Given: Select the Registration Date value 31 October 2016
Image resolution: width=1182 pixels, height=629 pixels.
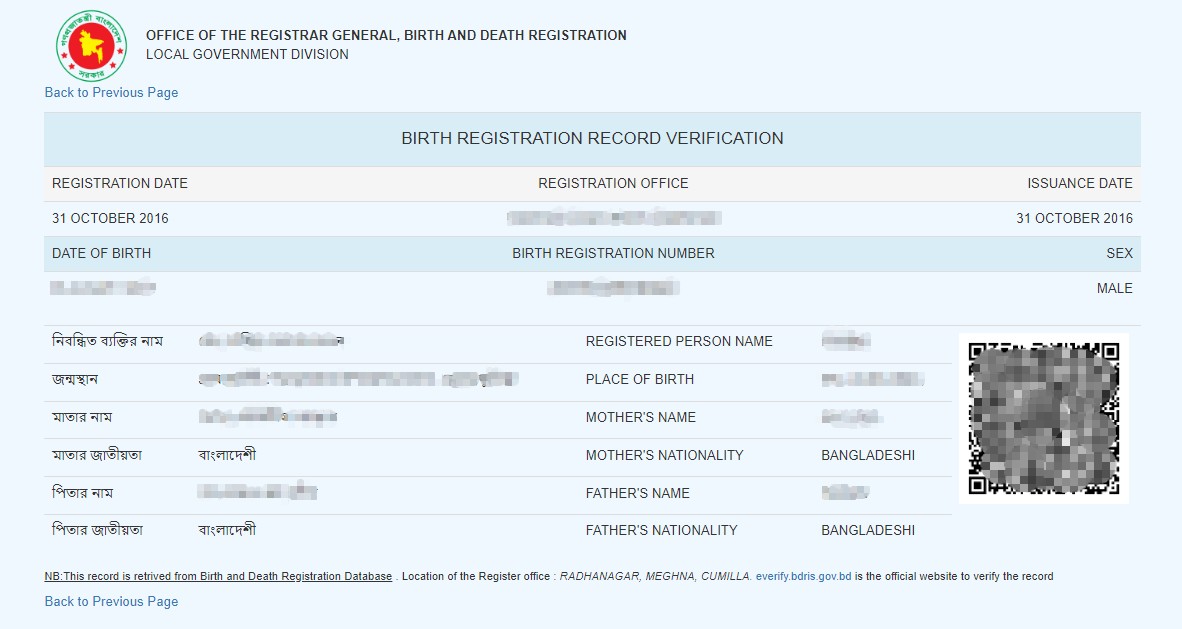Looking at the screenshot, I should pos(110,219).
